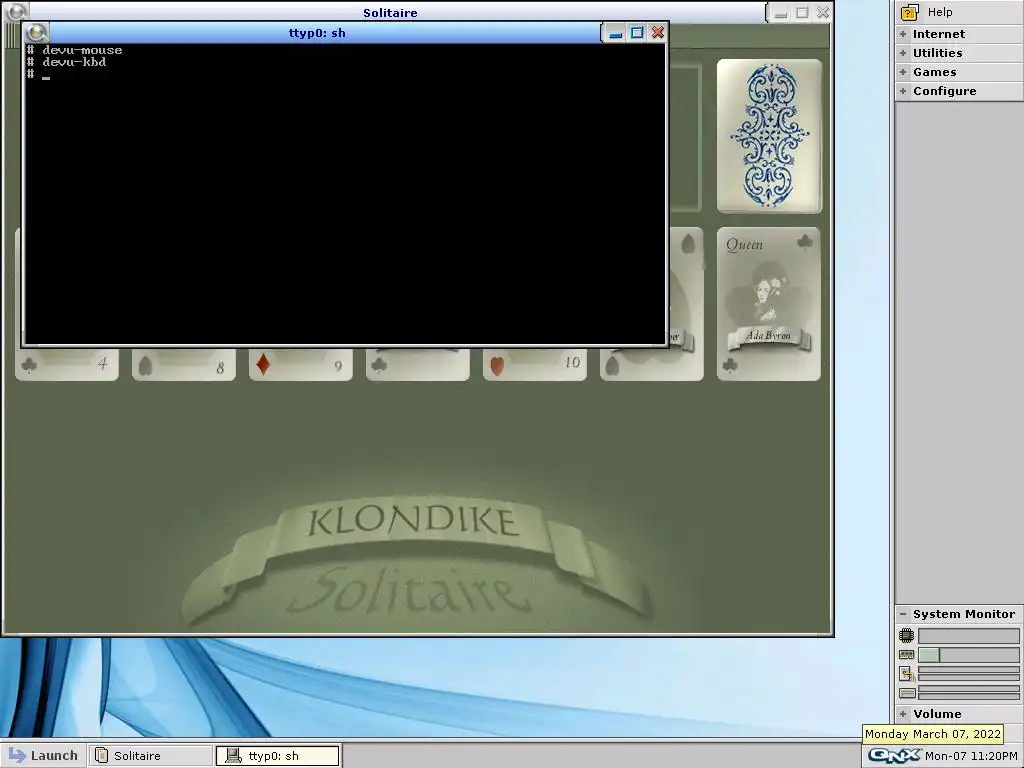1024x768 pixels.
Task: Click the terminal taskbar computer icon
Action: point(233,756)
